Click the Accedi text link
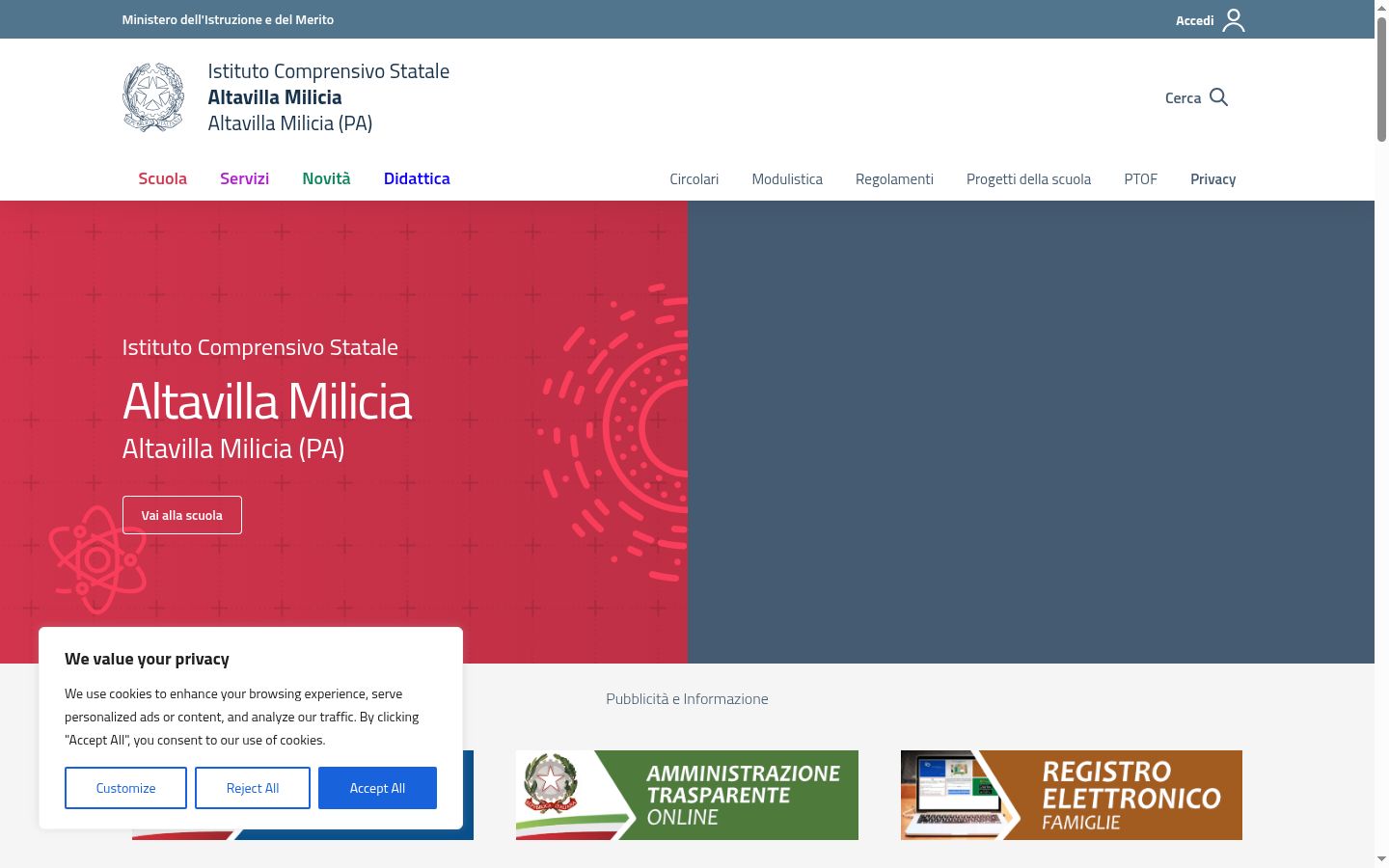The height and width of the screenshot is (868, 1389). click(x=1194, y=20)
